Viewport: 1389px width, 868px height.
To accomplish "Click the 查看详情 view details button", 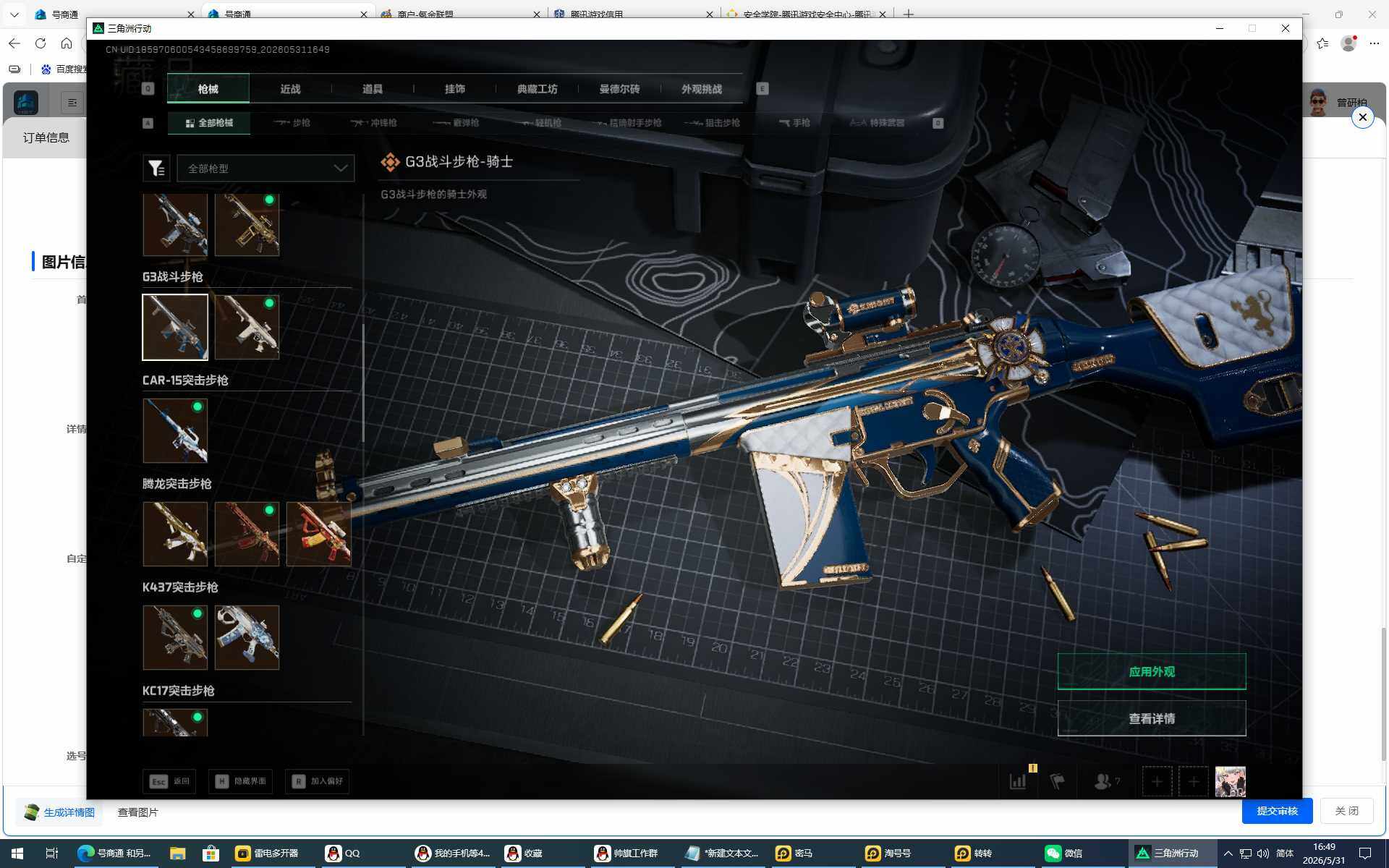I will pos(1152,718).
